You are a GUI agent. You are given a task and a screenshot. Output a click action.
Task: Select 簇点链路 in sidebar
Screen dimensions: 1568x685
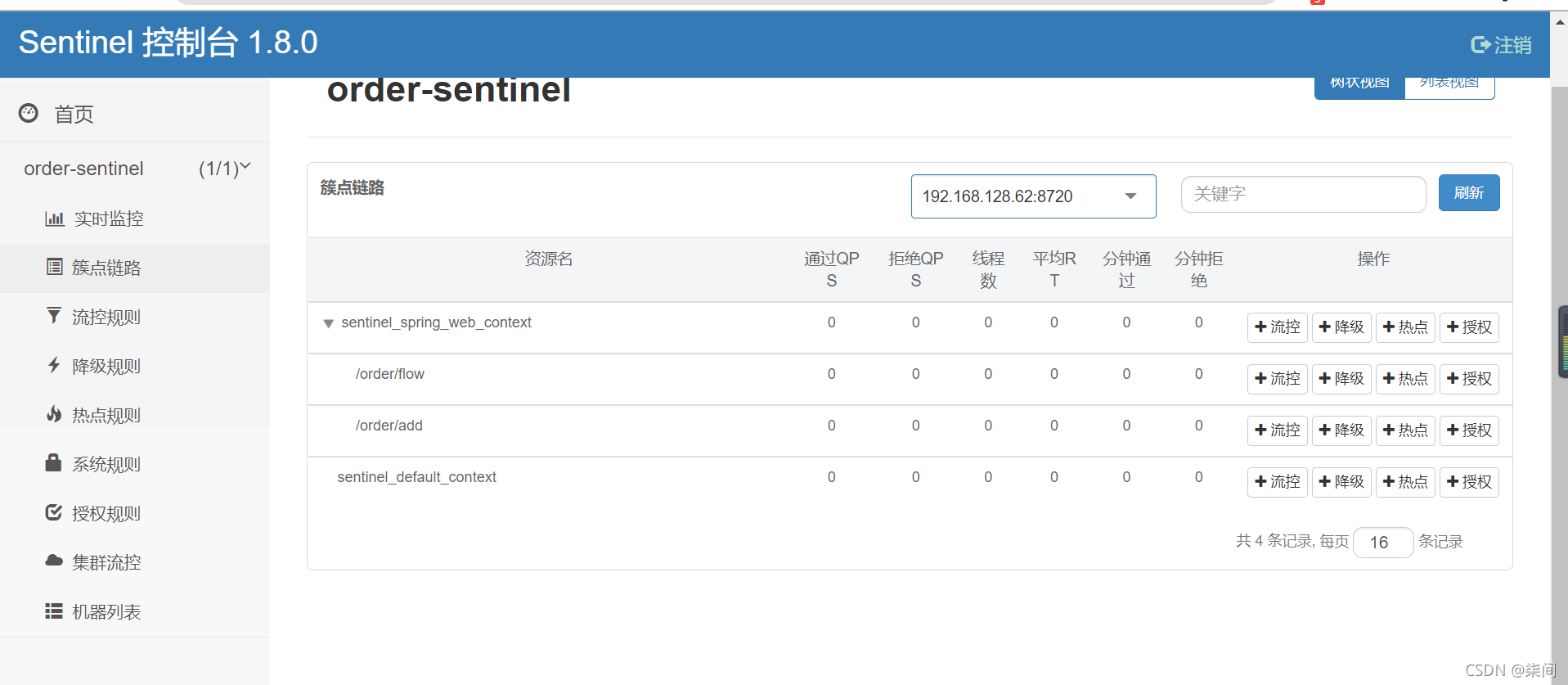pyautogui.click(x=135, y=268)
